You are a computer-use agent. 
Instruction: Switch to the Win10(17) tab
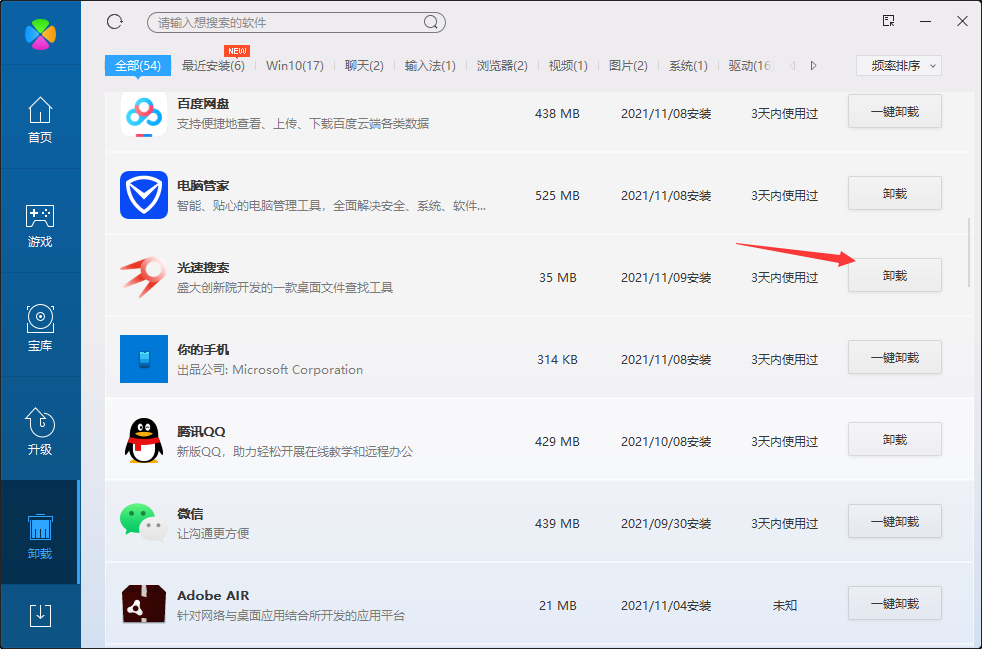click(x=294, y=66)
